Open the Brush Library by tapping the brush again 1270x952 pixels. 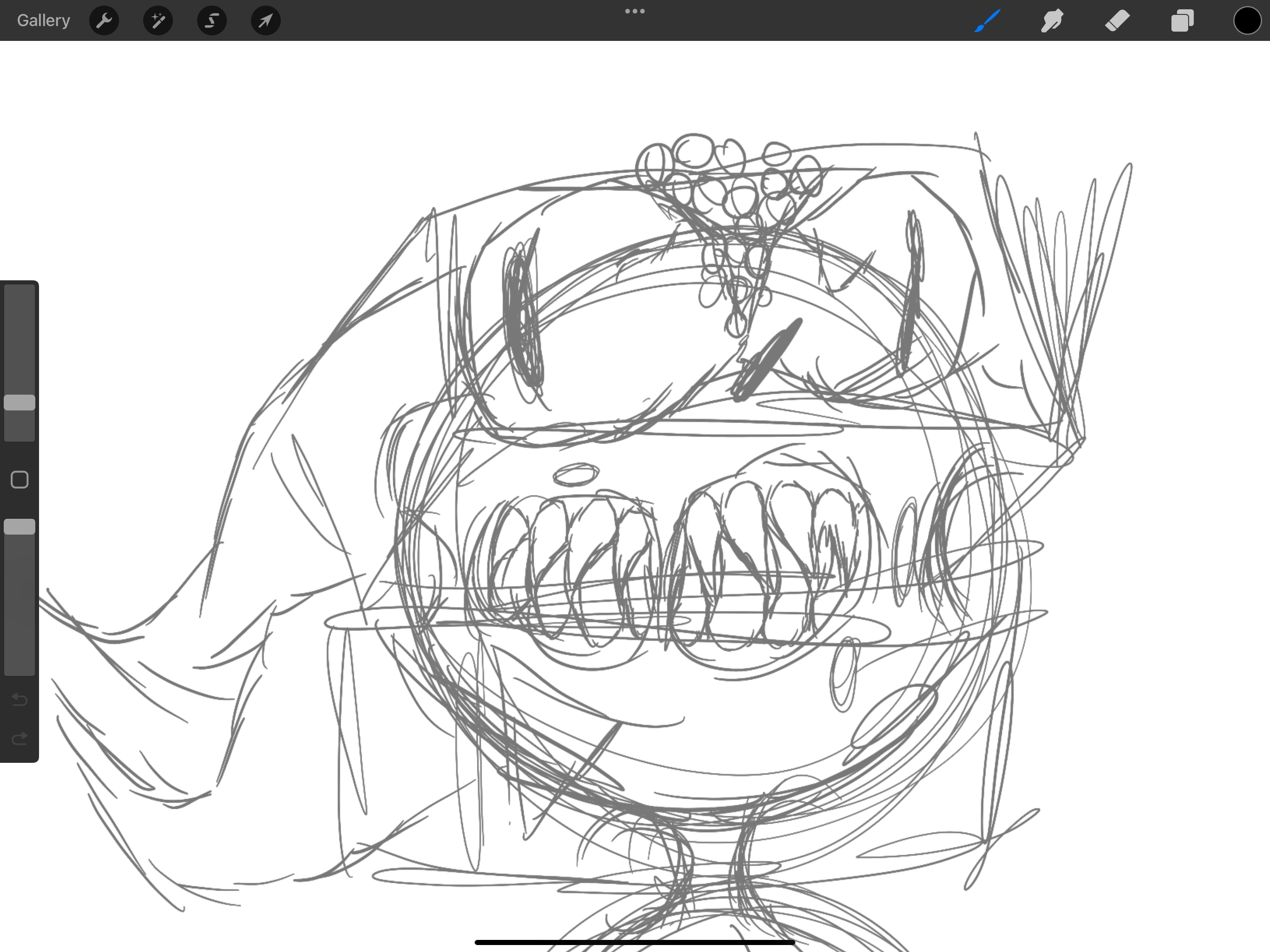(986, 20)
